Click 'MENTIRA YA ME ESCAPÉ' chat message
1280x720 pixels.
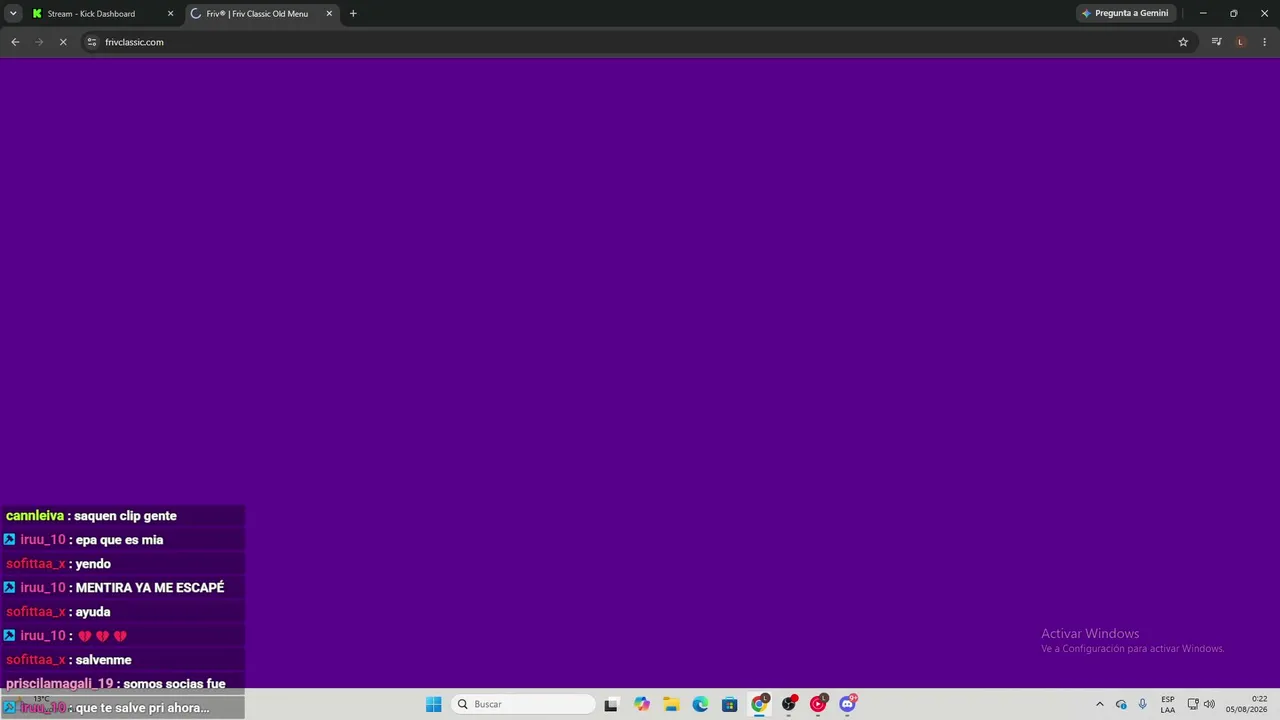[150, 588]
